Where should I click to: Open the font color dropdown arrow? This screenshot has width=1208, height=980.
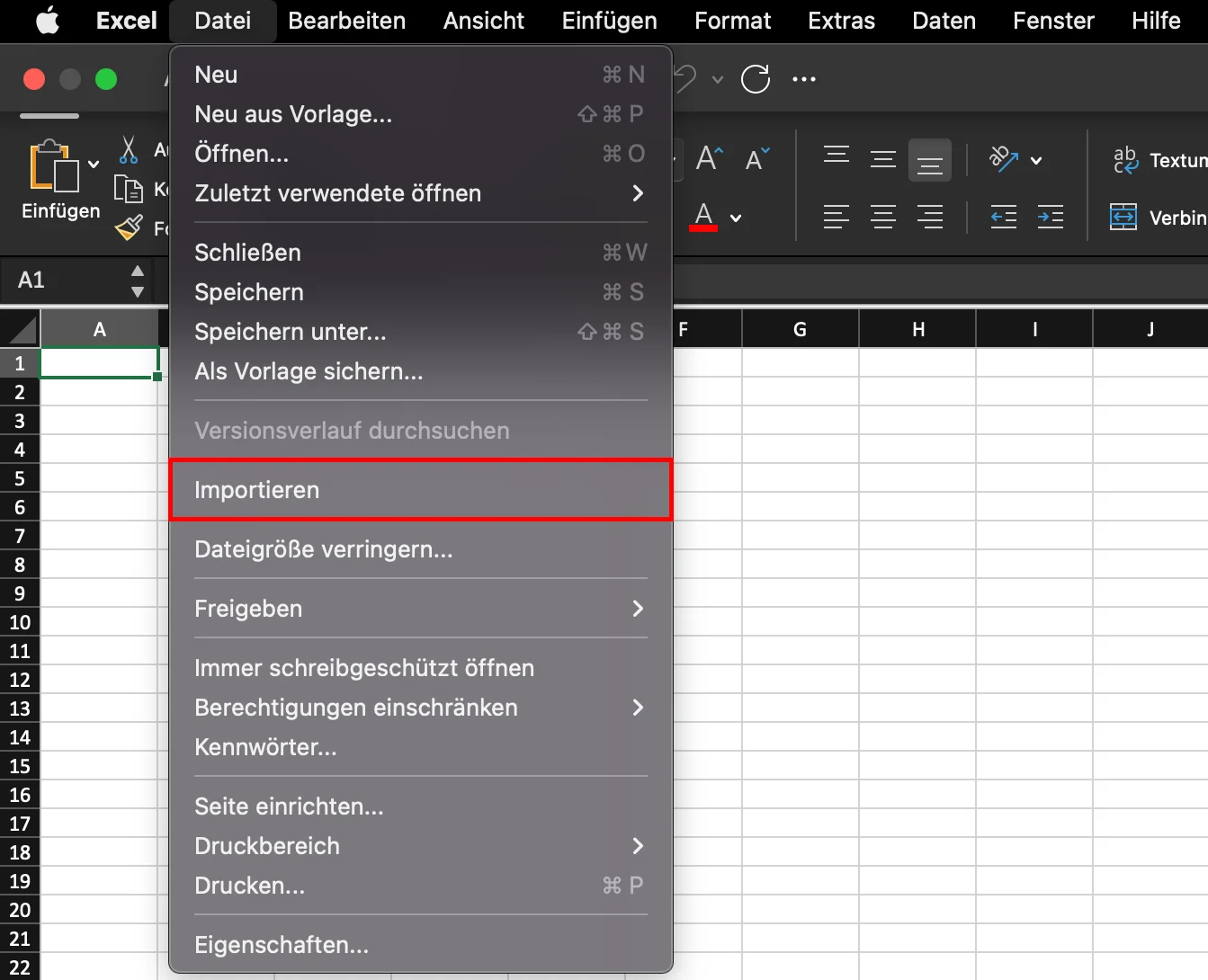coord(736,218)
